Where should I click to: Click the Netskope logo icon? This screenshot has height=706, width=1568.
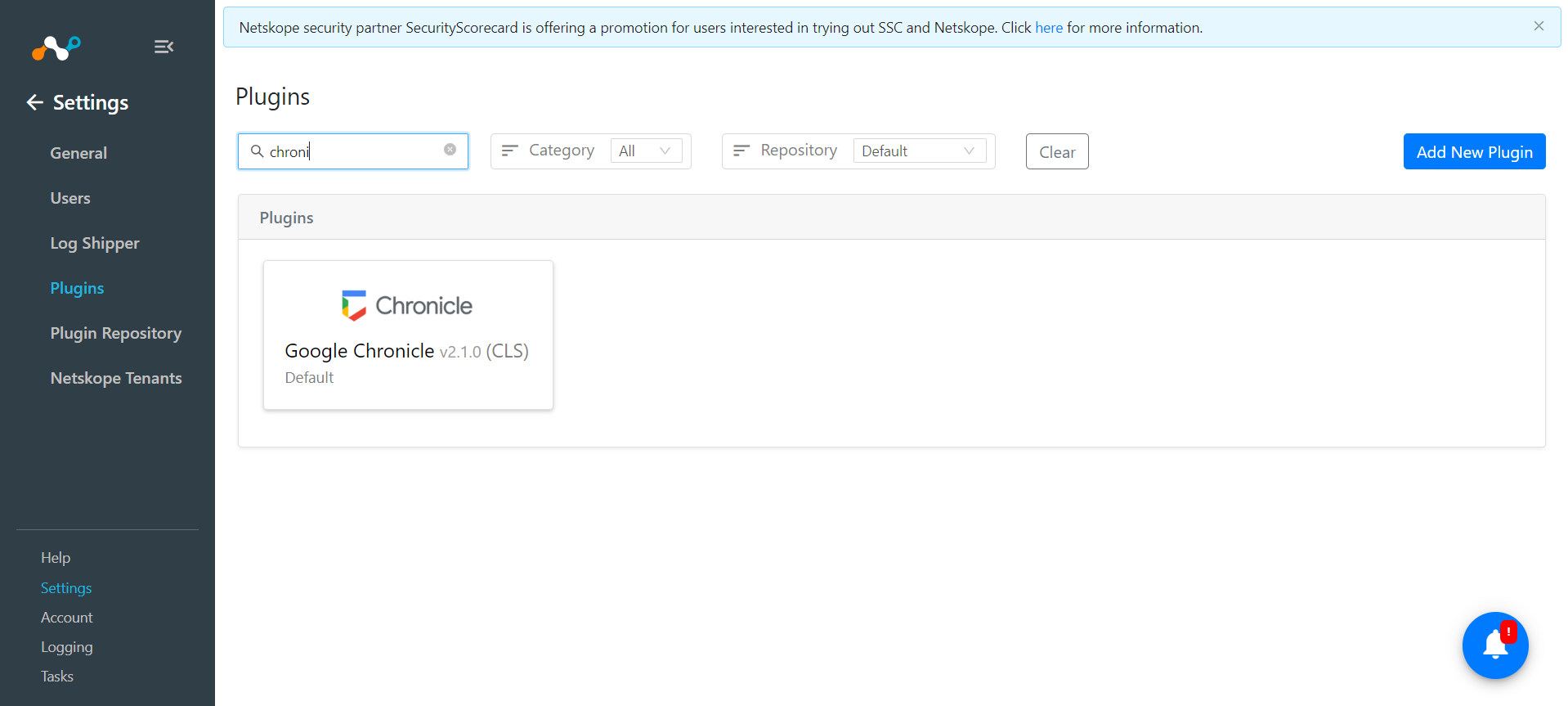tap(56, 48)
